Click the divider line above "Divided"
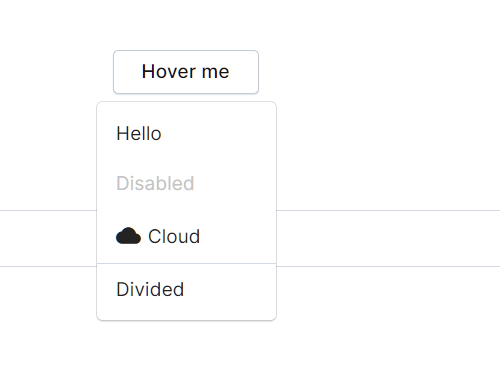The width and height of the screenshot is (500, 368). tap(186, 263)
